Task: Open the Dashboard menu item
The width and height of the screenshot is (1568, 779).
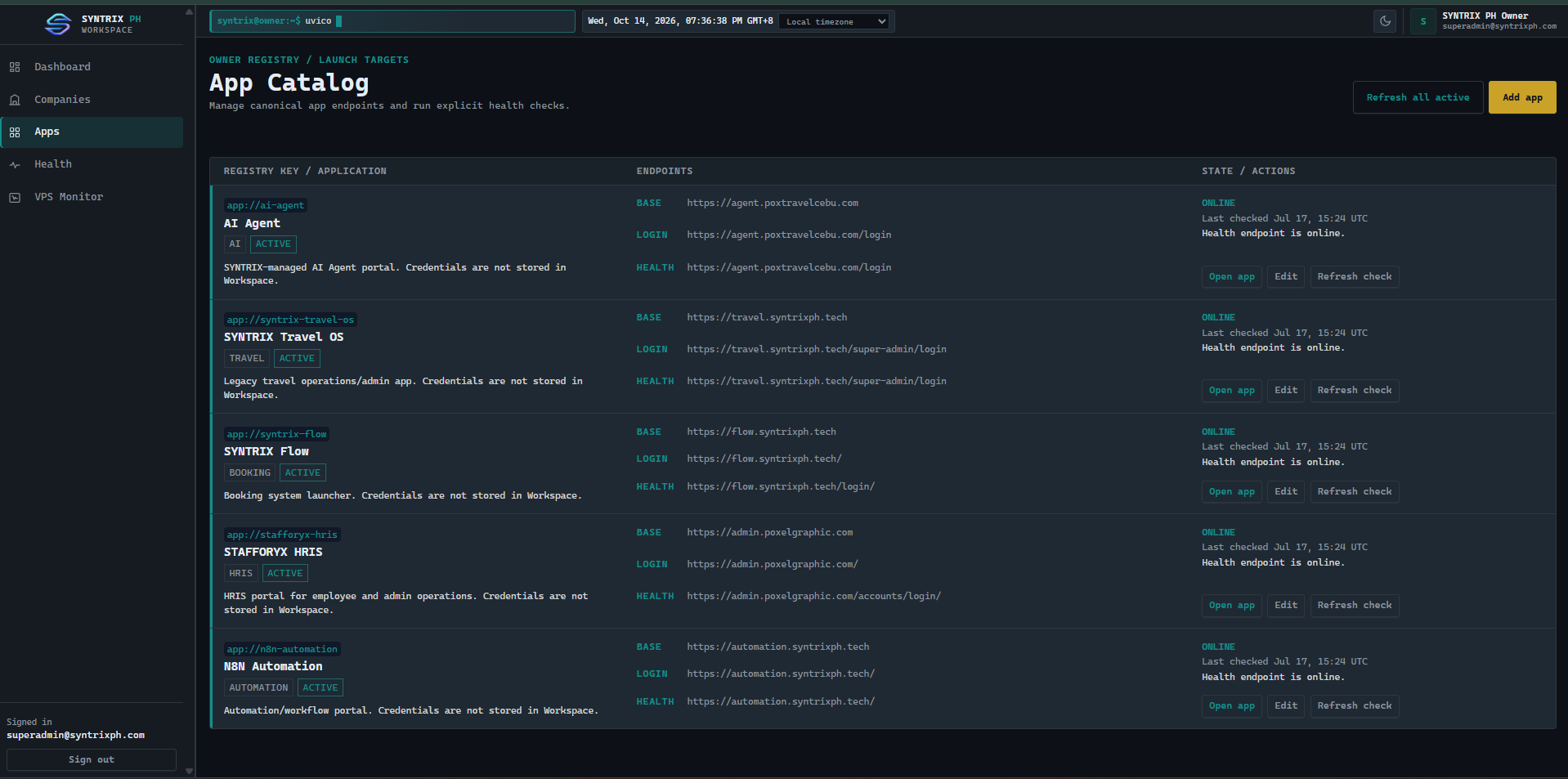Action: click(x=92, y=67)
